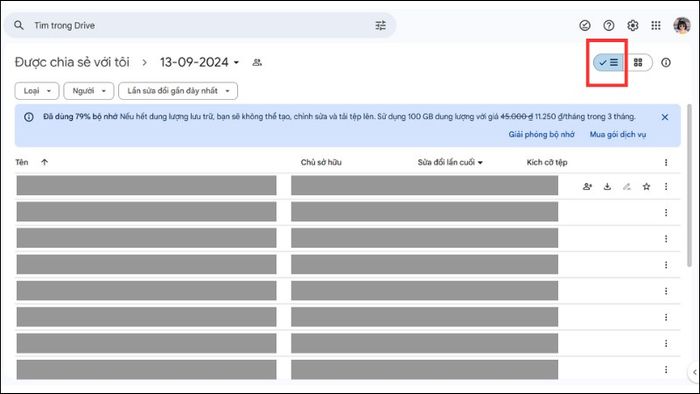Open Lần sửa đổi gần đây nhất filter

(178, 91)
